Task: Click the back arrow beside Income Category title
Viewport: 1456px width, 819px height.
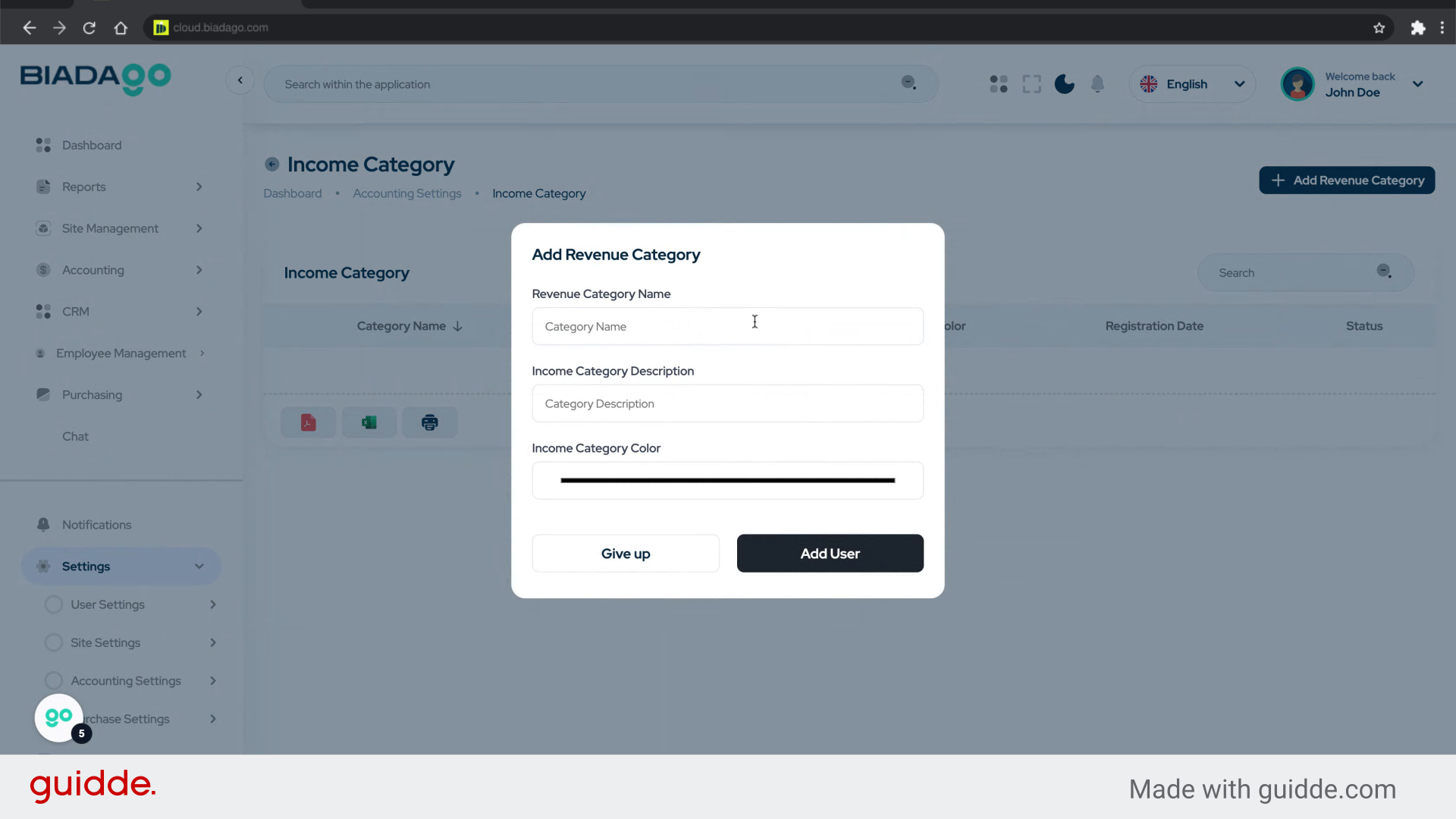Action: [x=271, y=165]
